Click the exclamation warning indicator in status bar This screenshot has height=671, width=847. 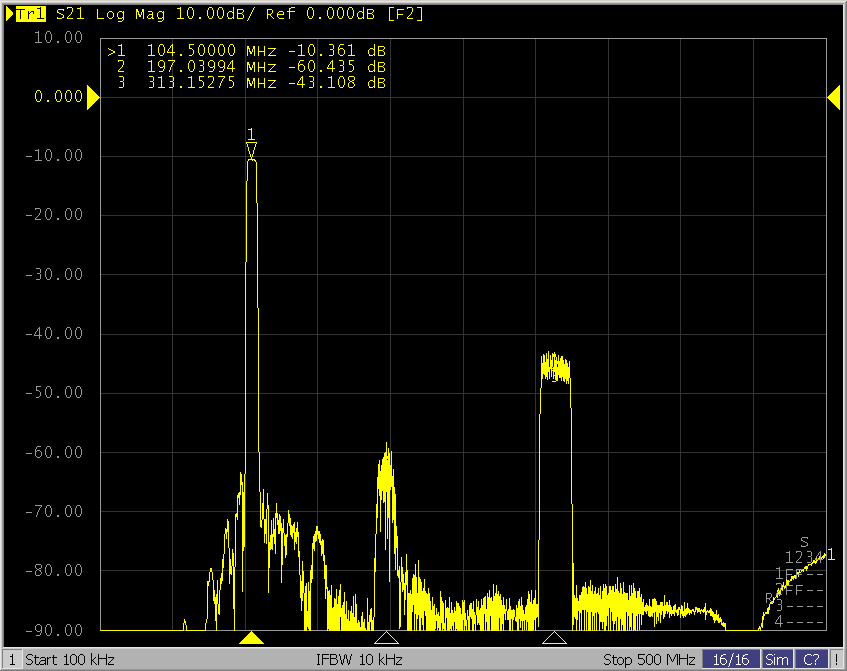point(837,660)
